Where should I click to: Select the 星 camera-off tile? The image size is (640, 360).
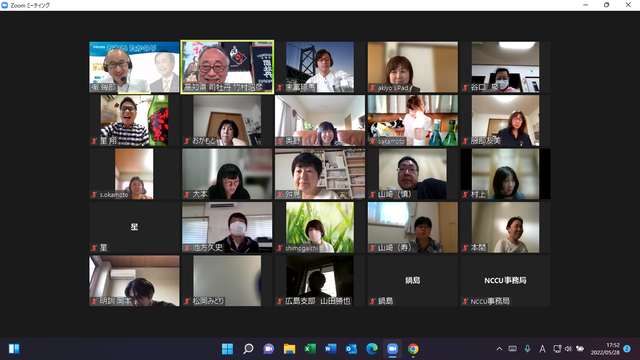[134, 227]
